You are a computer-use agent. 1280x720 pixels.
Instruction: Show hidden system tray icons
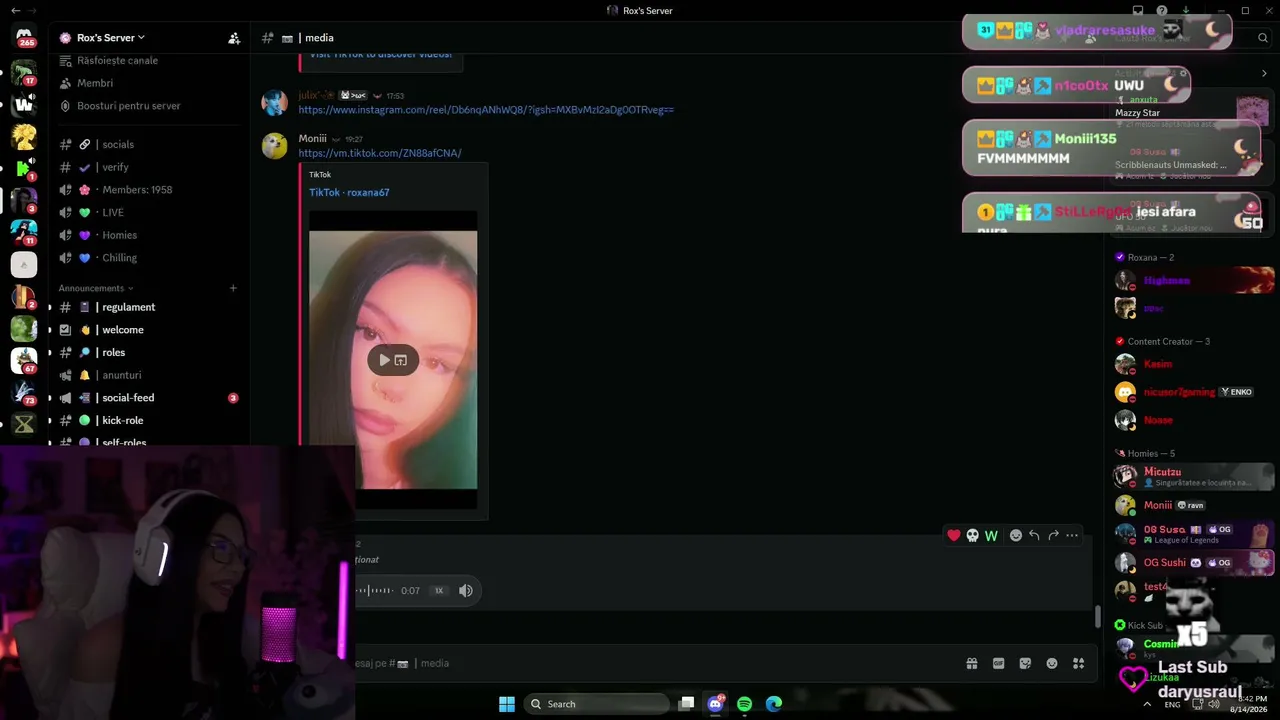pyautogui.click(x=1146, y=704)
